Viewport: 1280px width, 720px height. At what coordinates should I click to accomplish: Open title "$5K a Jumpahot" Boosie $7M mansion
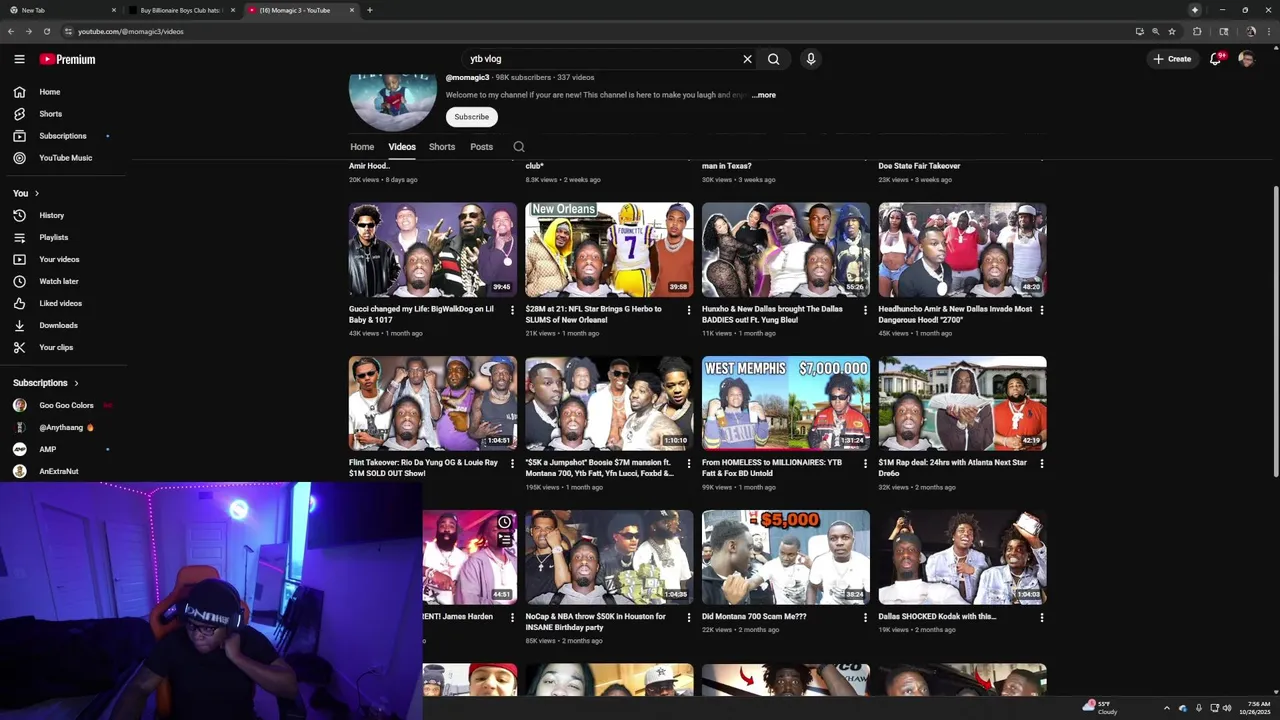[x=598, y=468]
